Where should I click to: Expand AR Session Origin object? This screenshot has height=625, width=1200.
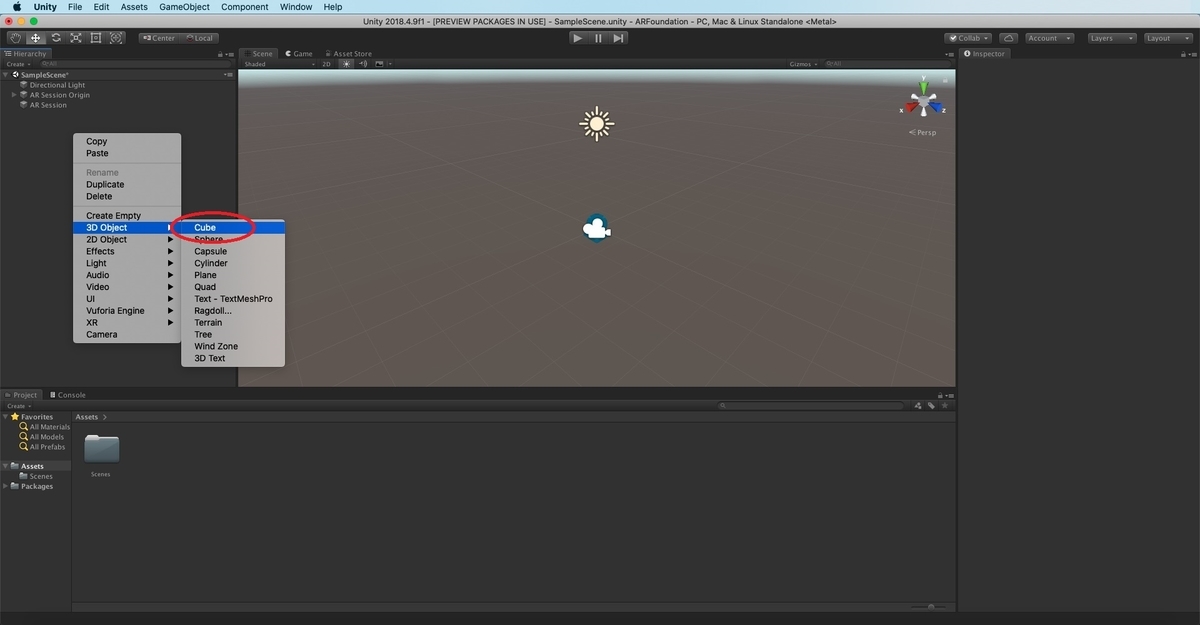click(x=14, y=95)
